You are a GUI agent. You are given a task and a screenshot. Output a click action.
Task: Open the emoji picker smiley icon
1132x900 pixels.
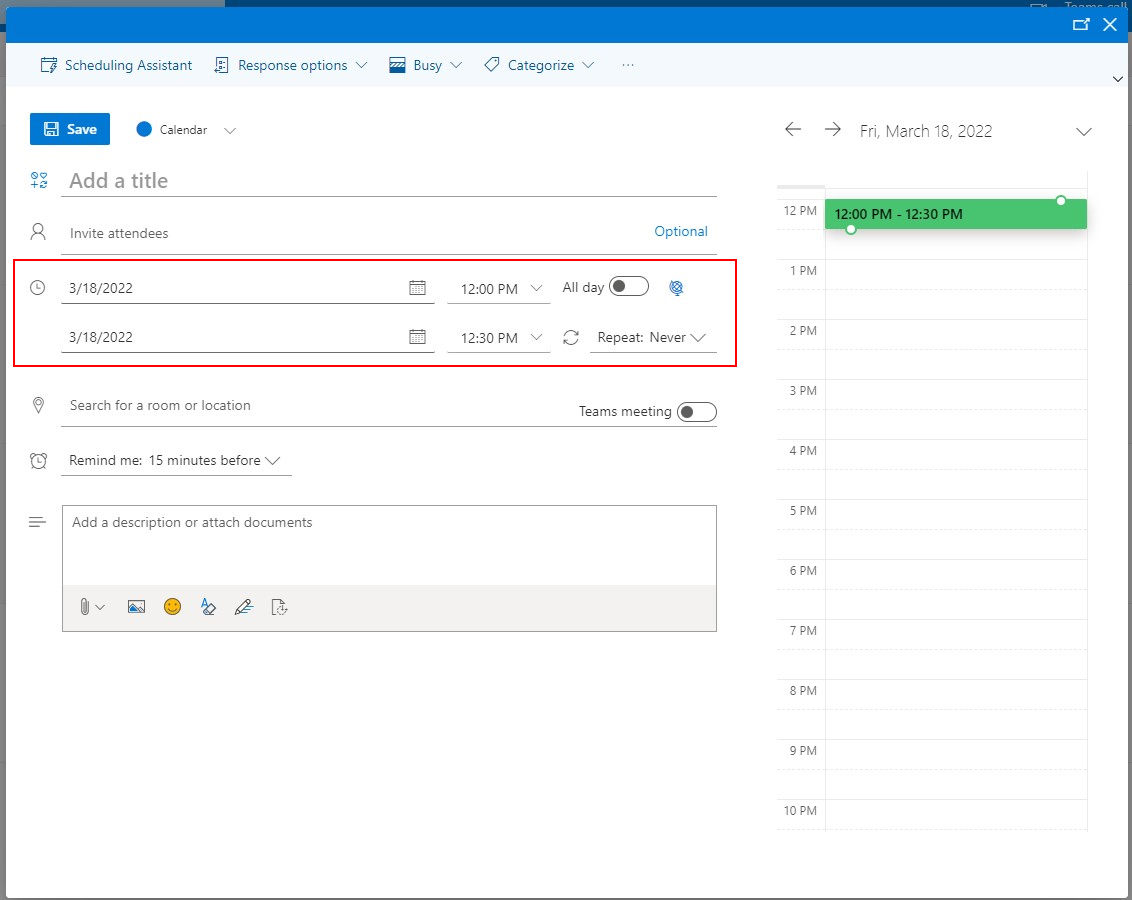click(173, 607)
